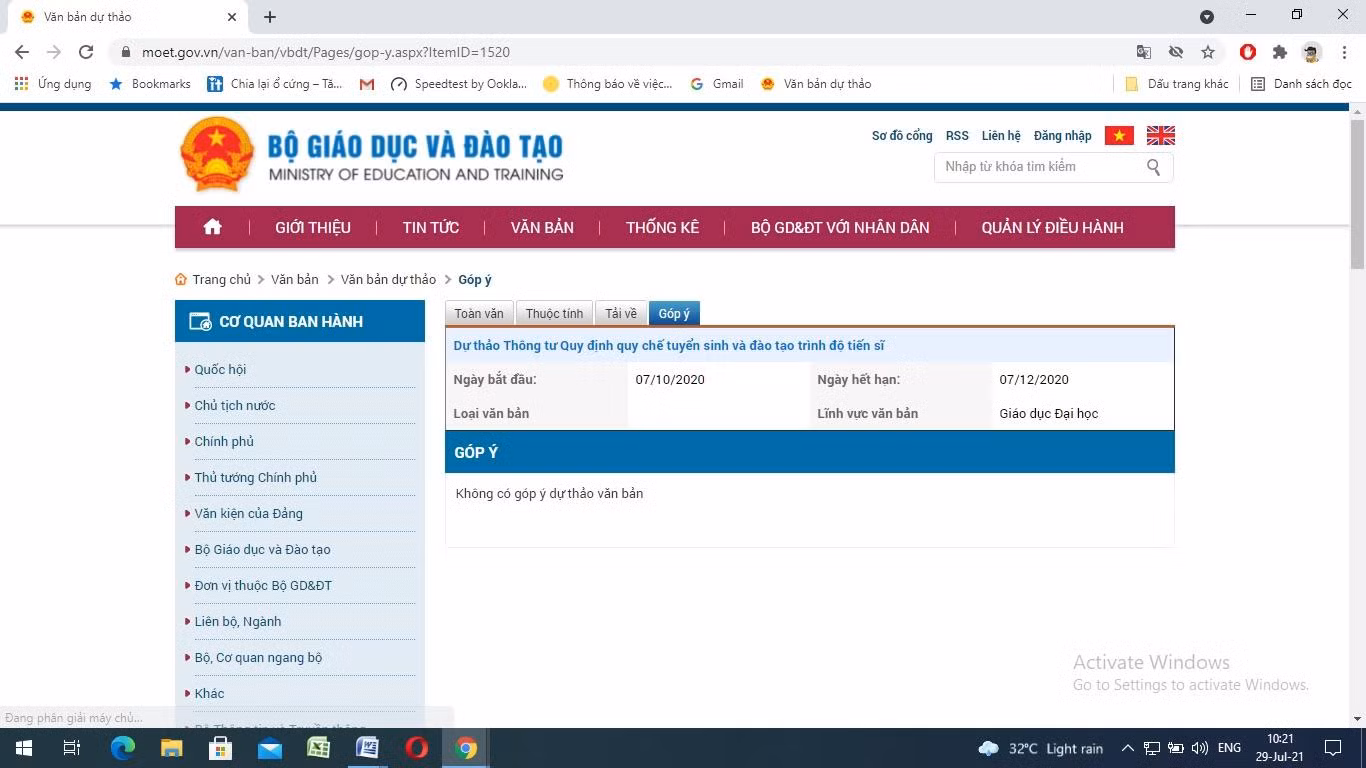Click the page vertical scrollbar
Screen dimensions: 1366x768
[x=1357, y=195]
